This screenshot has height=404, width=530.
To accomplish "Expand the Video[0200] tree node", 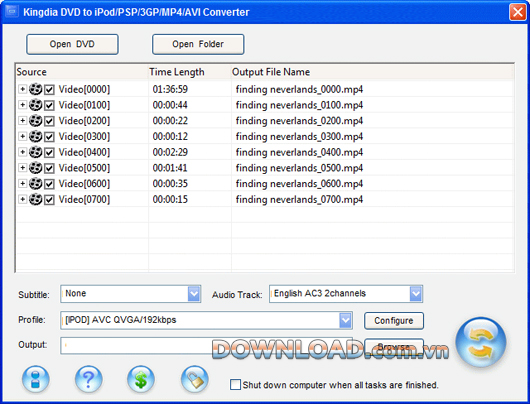I will click(22, 120).
